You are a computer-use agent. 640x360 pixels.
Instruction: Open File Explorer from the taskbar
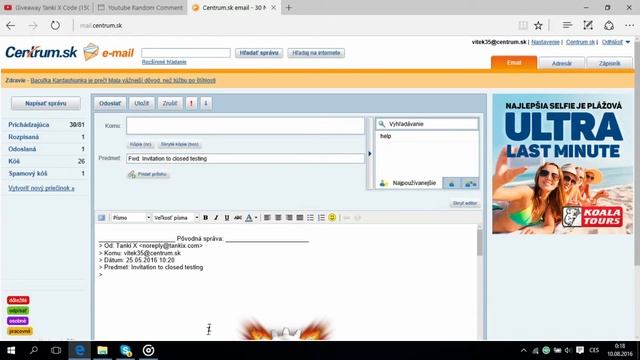pos(102,350)
